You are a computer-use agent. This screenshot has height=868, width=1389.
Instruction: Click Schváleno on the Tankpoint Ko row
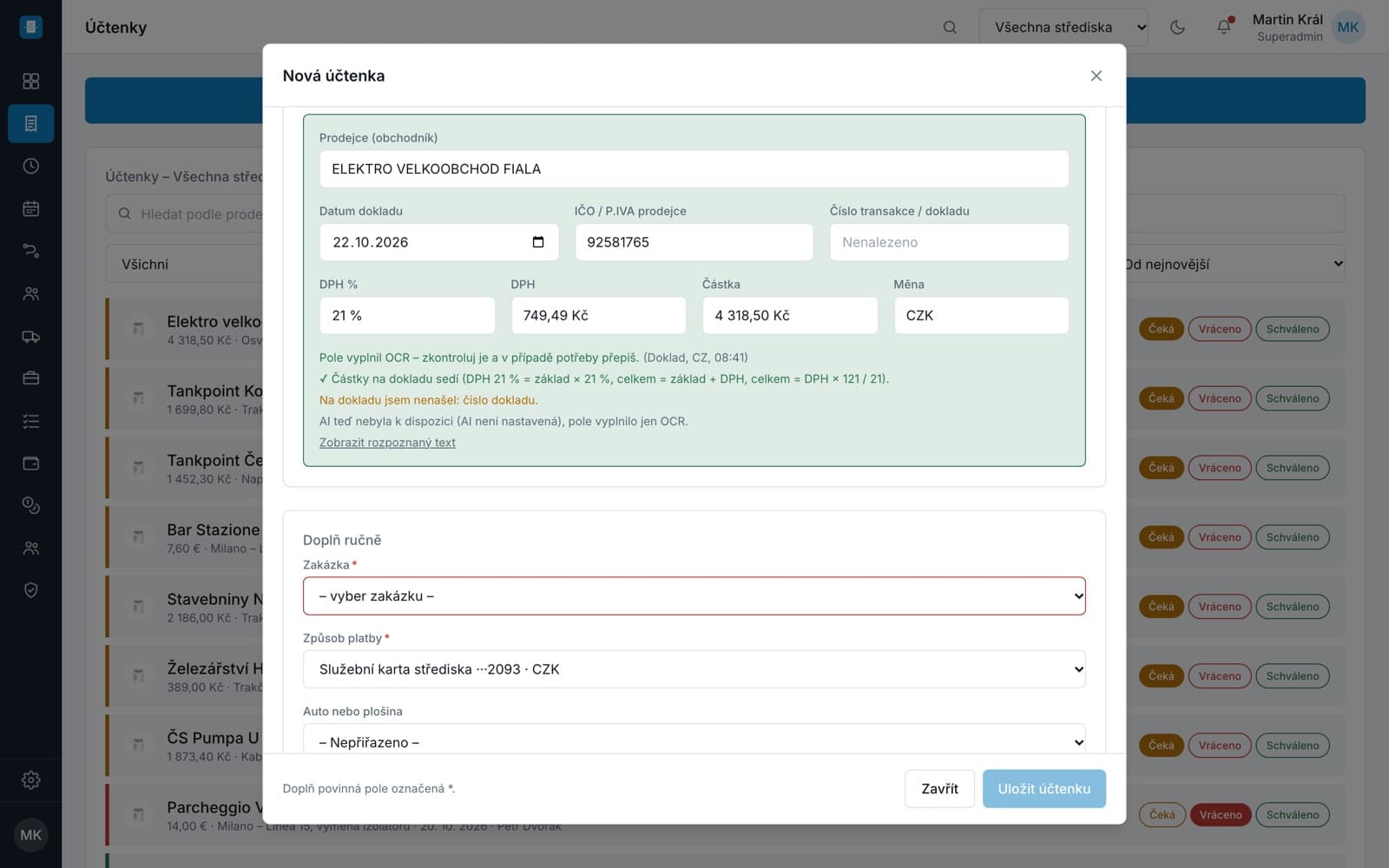[x=1293, y=398]
